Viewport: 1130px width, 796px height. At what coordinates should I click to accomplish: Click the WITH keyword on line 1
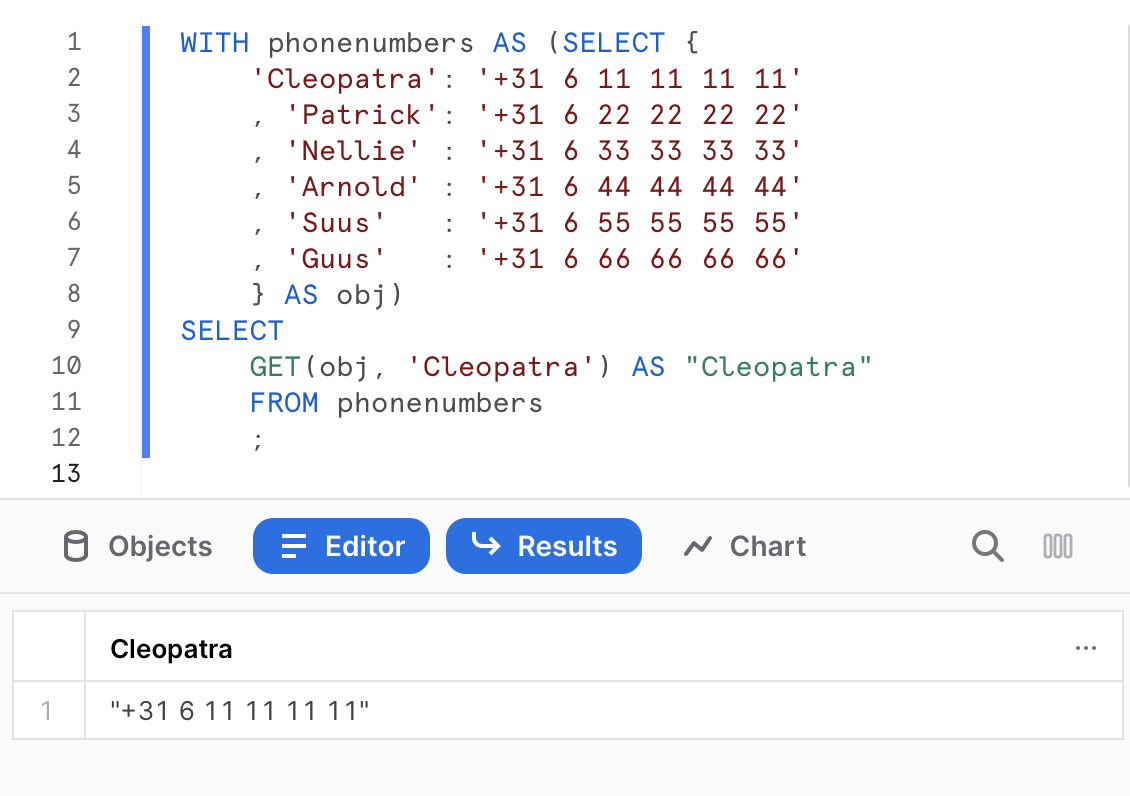tap(215, 42)
